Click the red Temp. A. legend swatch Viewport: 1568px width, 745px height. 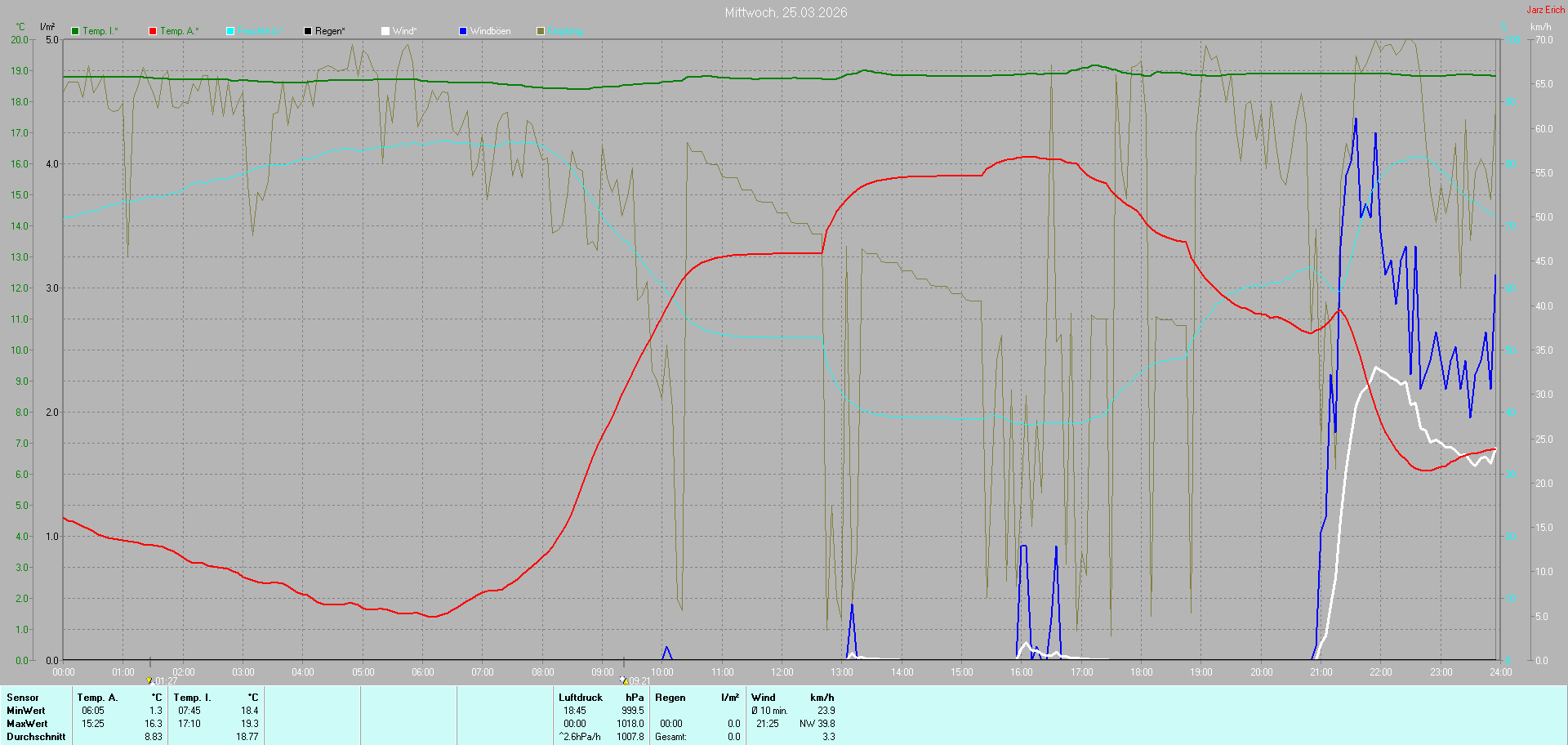(153, 31)
